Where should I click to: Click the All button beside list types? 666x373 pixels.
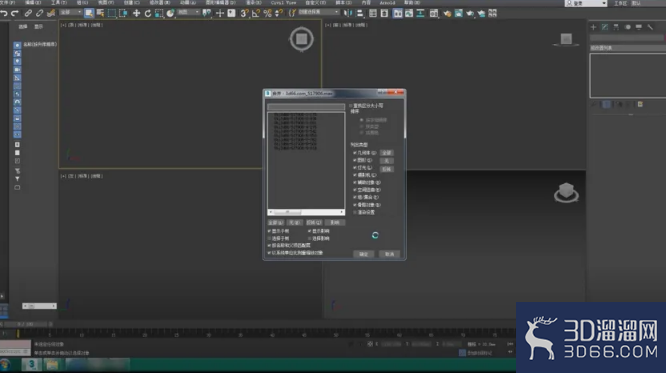tap(387, 153)
